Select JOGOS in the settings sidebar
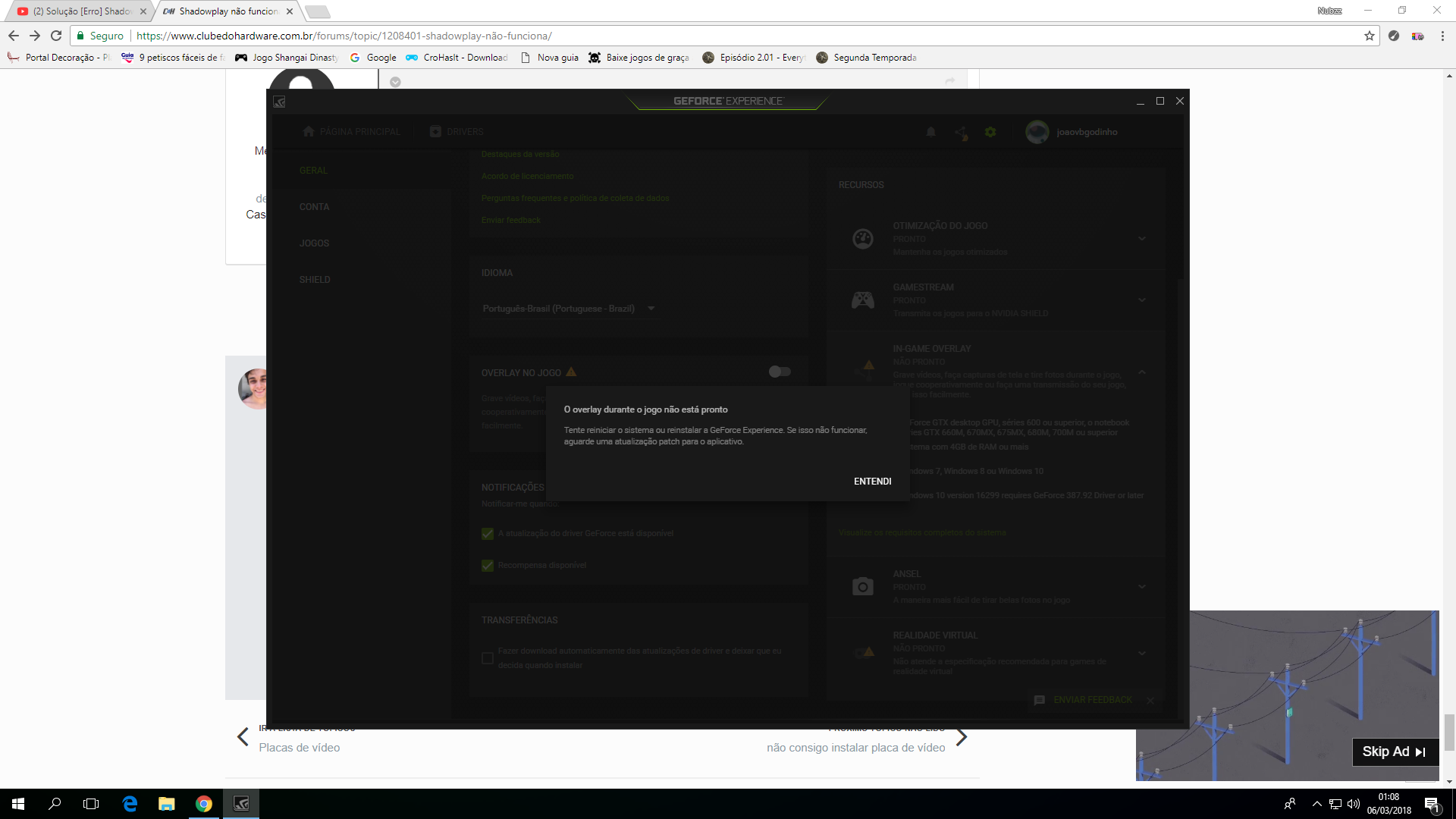Screen dimensions: 1456x819 (x=314, y=243)
